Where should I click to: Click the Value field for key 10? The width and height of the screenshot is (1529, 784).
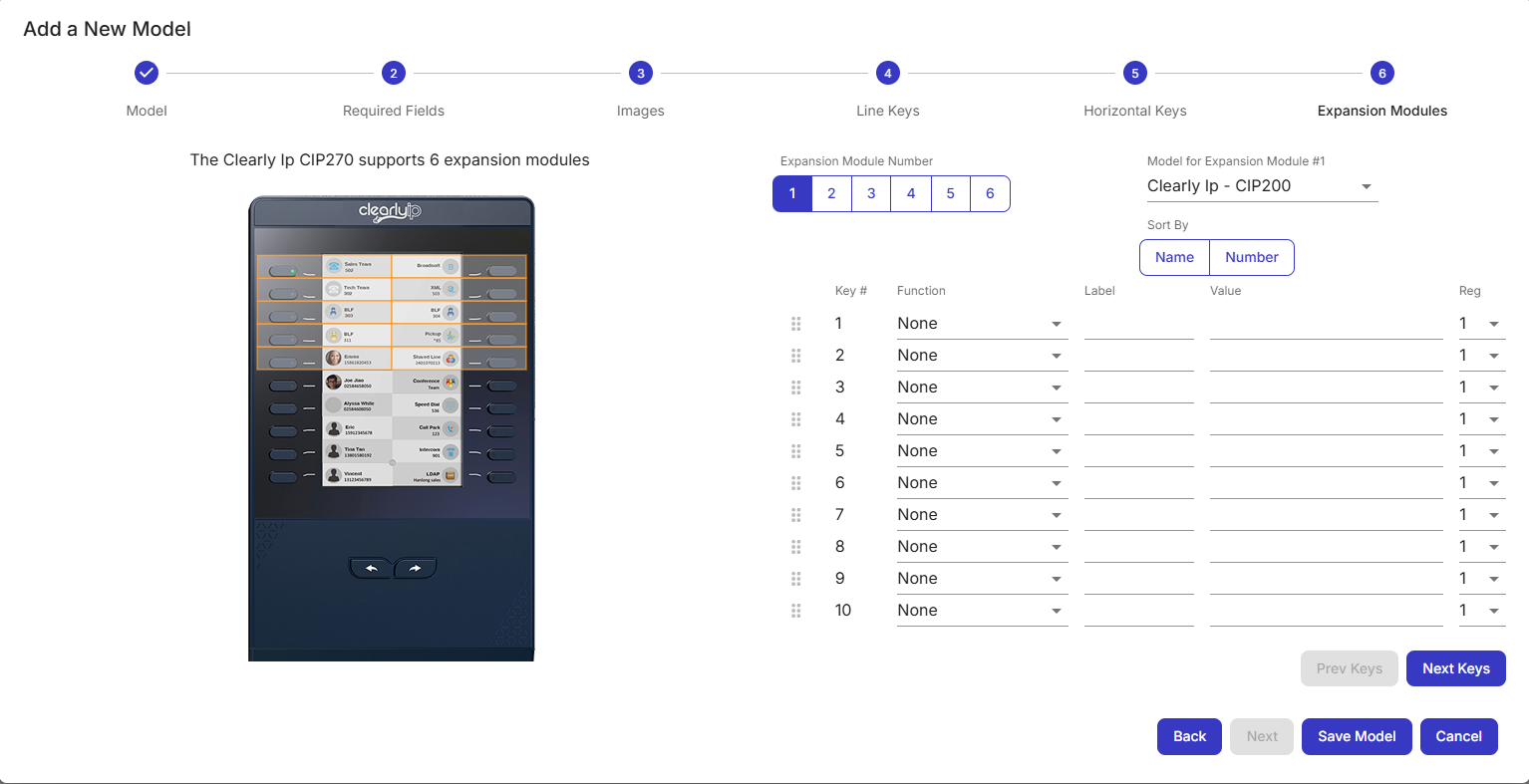pyautogui.click(x=1327, y=611)
